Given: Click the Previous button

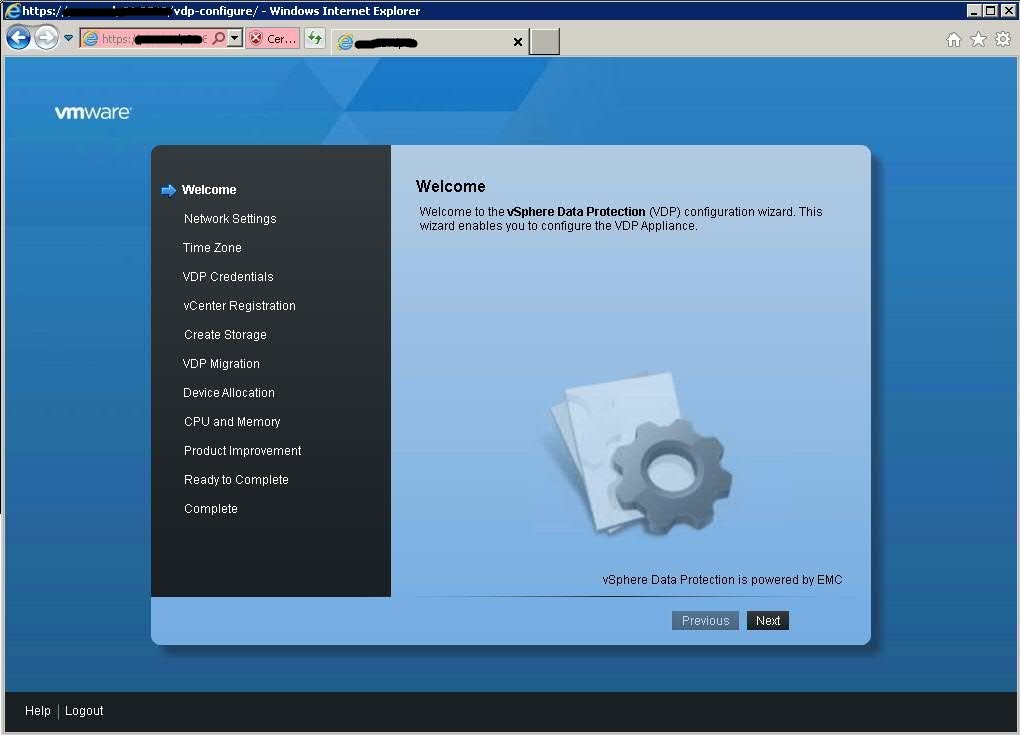Looking at the screenshot, I should (705, 621).
